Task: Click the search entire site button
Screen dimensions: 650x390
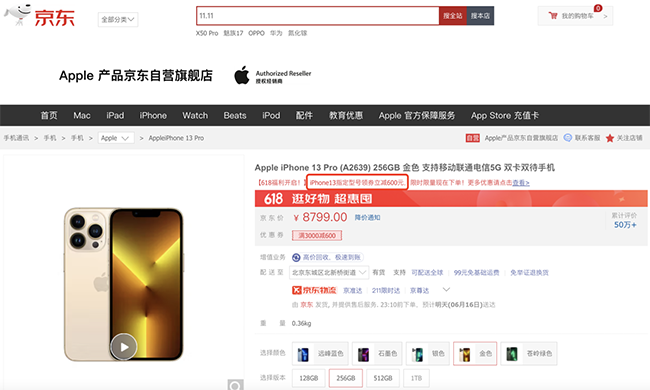Action: point(453,16)
